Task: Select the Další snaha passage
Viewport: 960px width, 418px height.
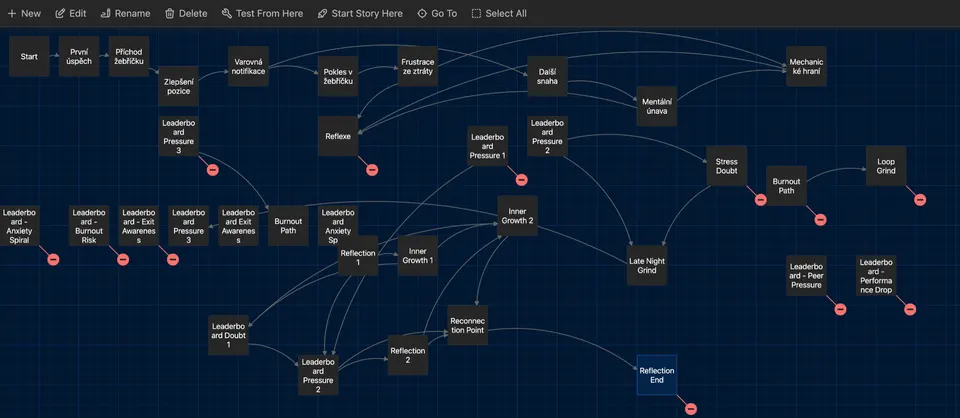Action: (547, 77)
